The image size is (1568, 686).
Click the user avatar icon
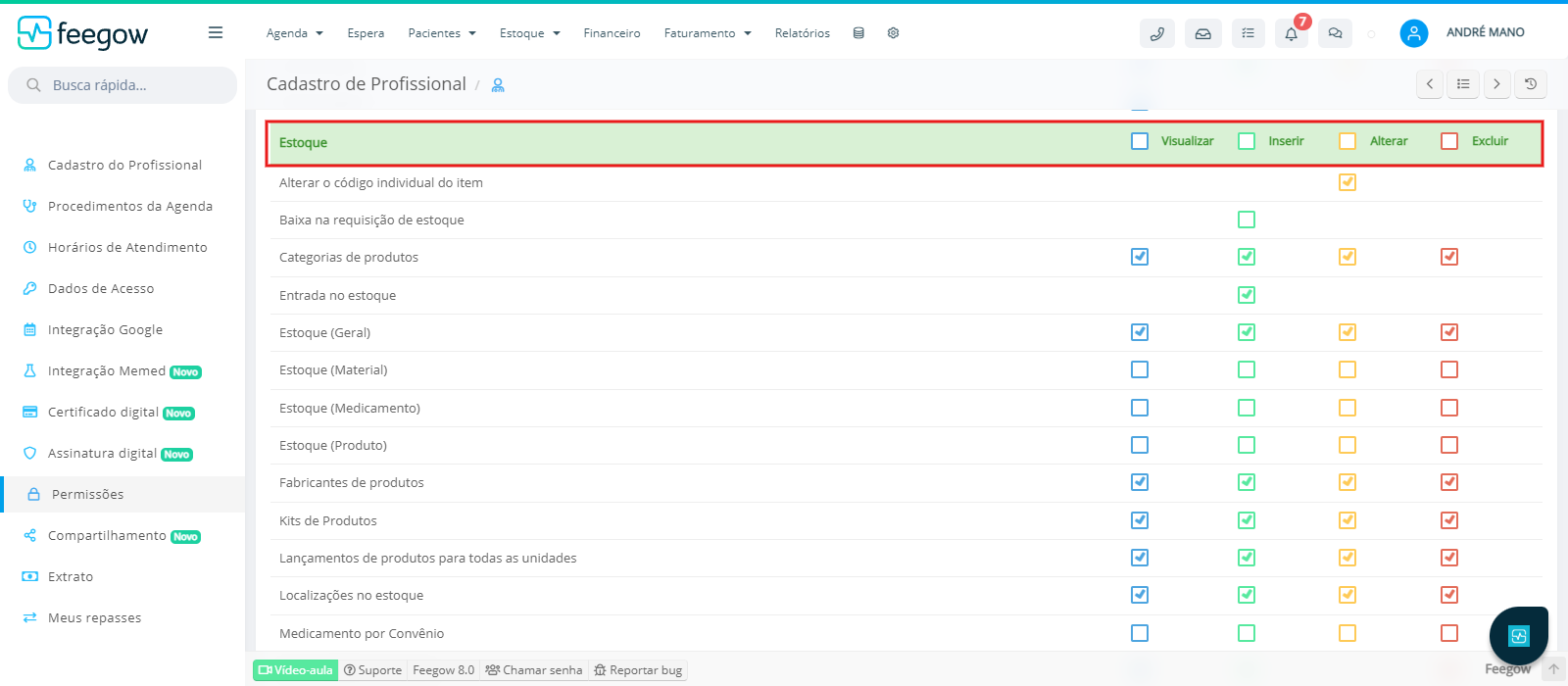1413,33
